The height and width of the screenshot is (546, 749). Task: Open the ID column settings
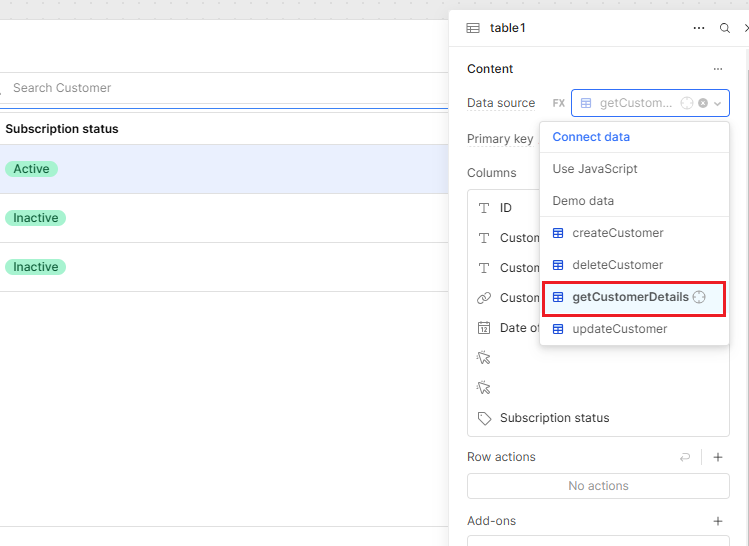(x=505, y=208)
